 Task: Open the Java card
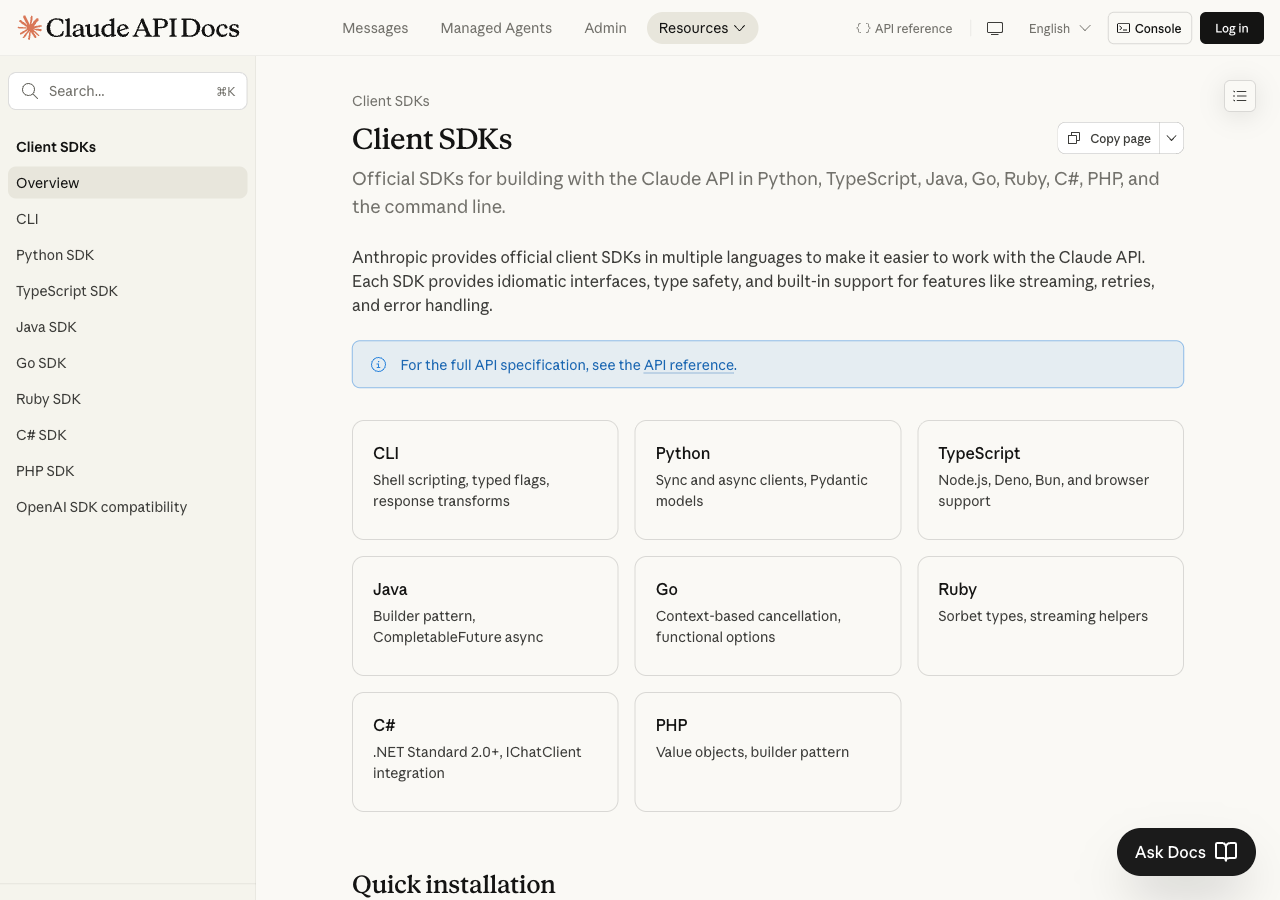tap(485, 616)
